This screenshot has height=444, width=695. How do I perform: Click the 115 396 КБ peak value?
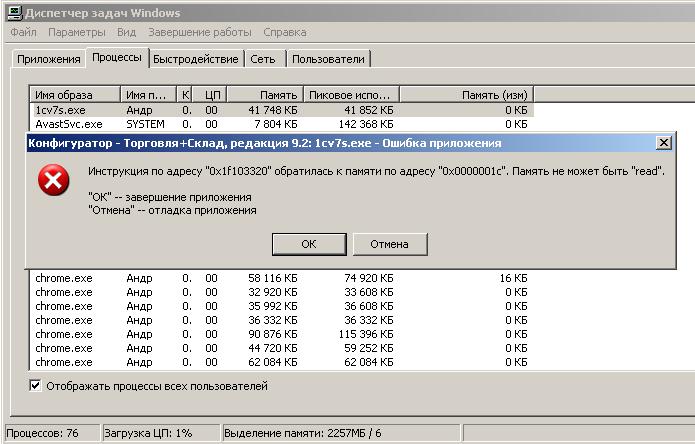pyautogui.click(x=366, y=334)
